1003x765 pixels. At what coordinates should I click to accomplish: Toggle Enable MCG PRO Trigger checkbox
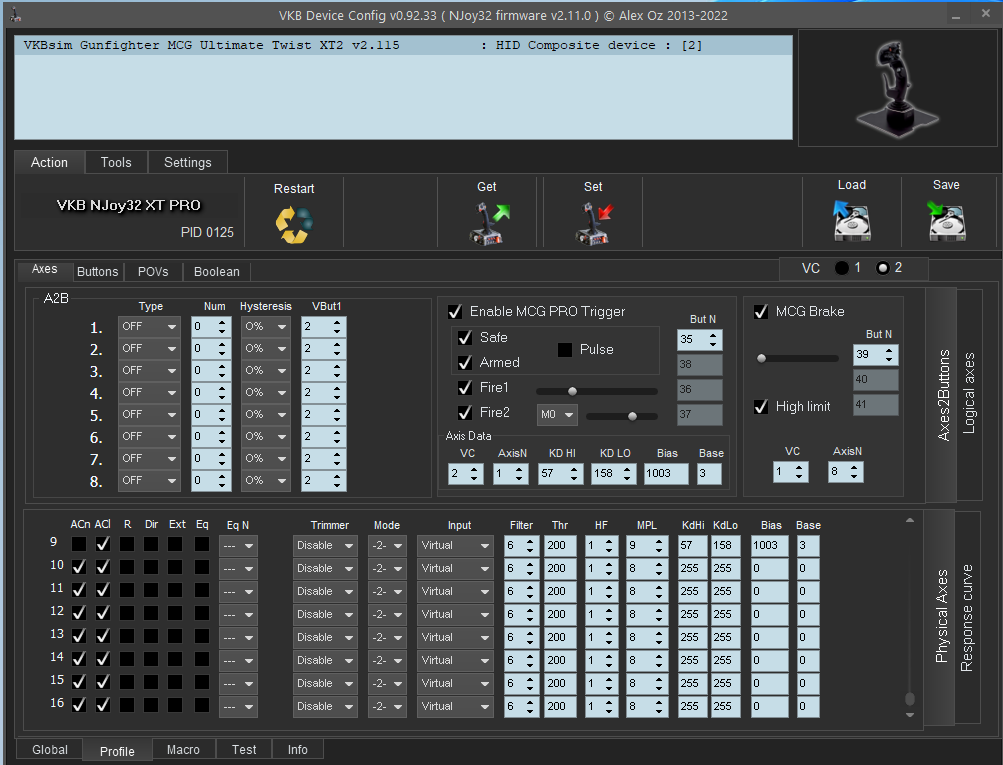point(455,312)
